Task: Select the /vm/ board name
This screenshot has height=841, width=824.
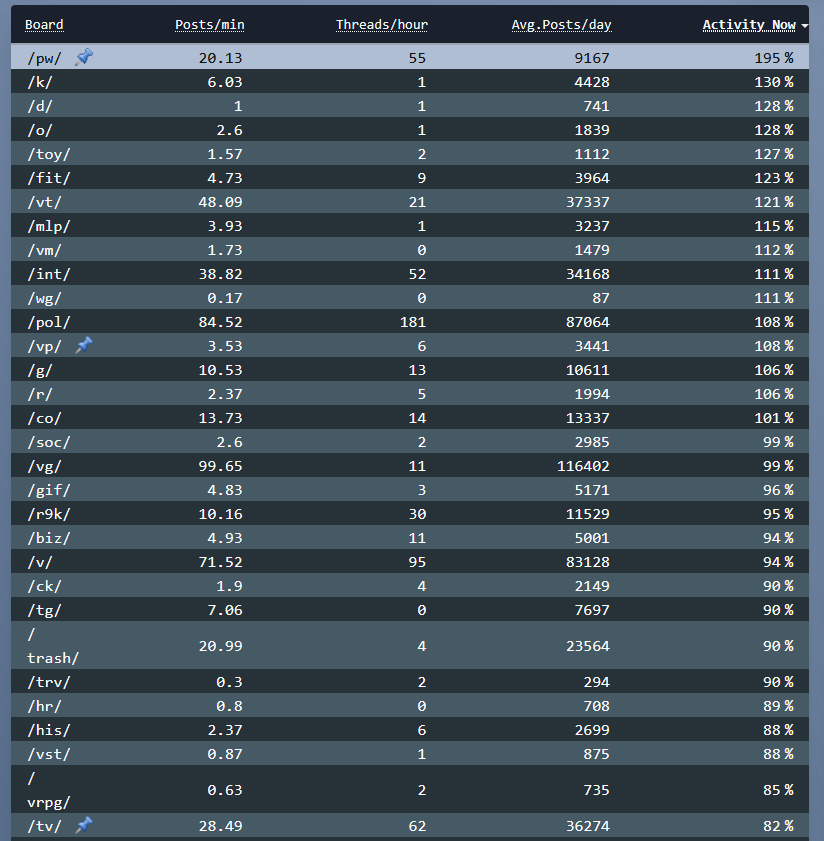Action: click(x=45, y=250)
